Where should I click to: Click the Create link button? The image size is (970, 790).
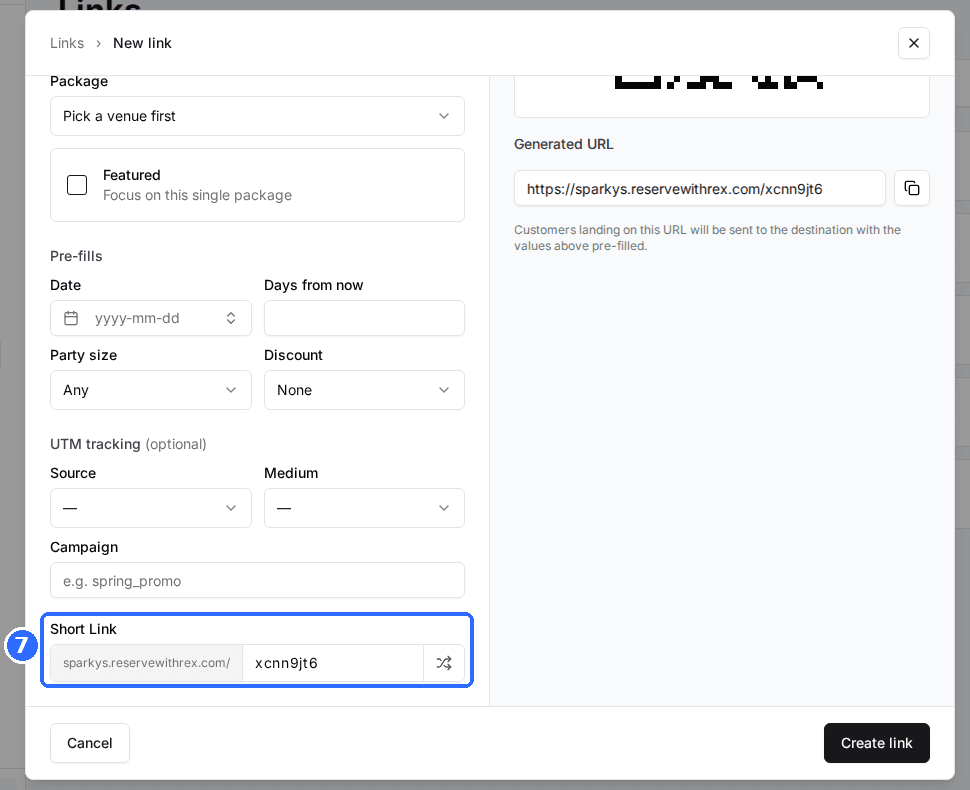click(876, 743)
